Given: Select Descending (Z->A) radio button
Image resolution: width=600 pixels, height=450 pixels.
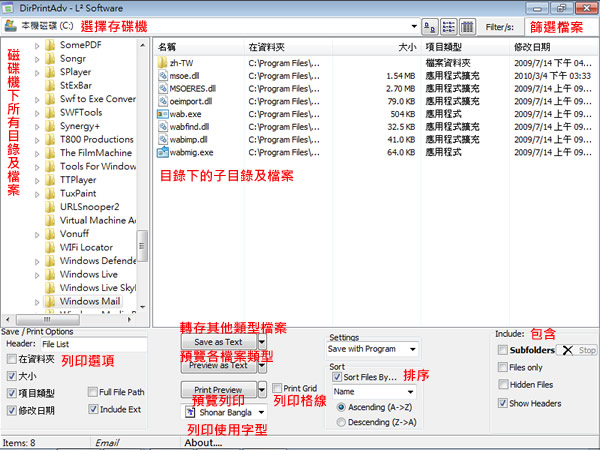Looking at the screenshot, I should click(341, 422).
